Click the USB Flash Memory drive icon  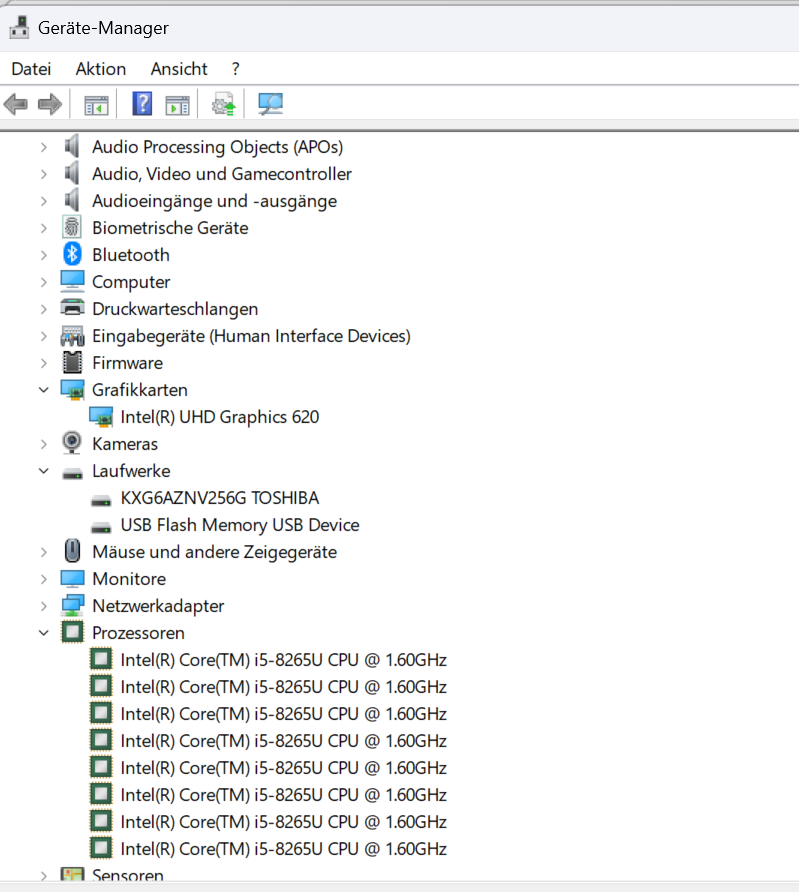coord(101,527)
